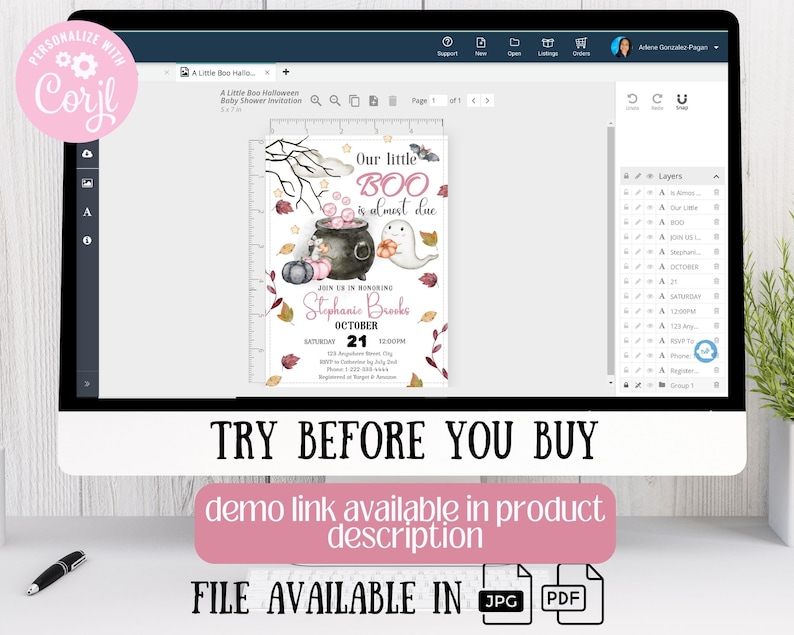Click the Group 1 ungroup tools icon
This screenshot has width=794, height=635.
click(638, 385)
